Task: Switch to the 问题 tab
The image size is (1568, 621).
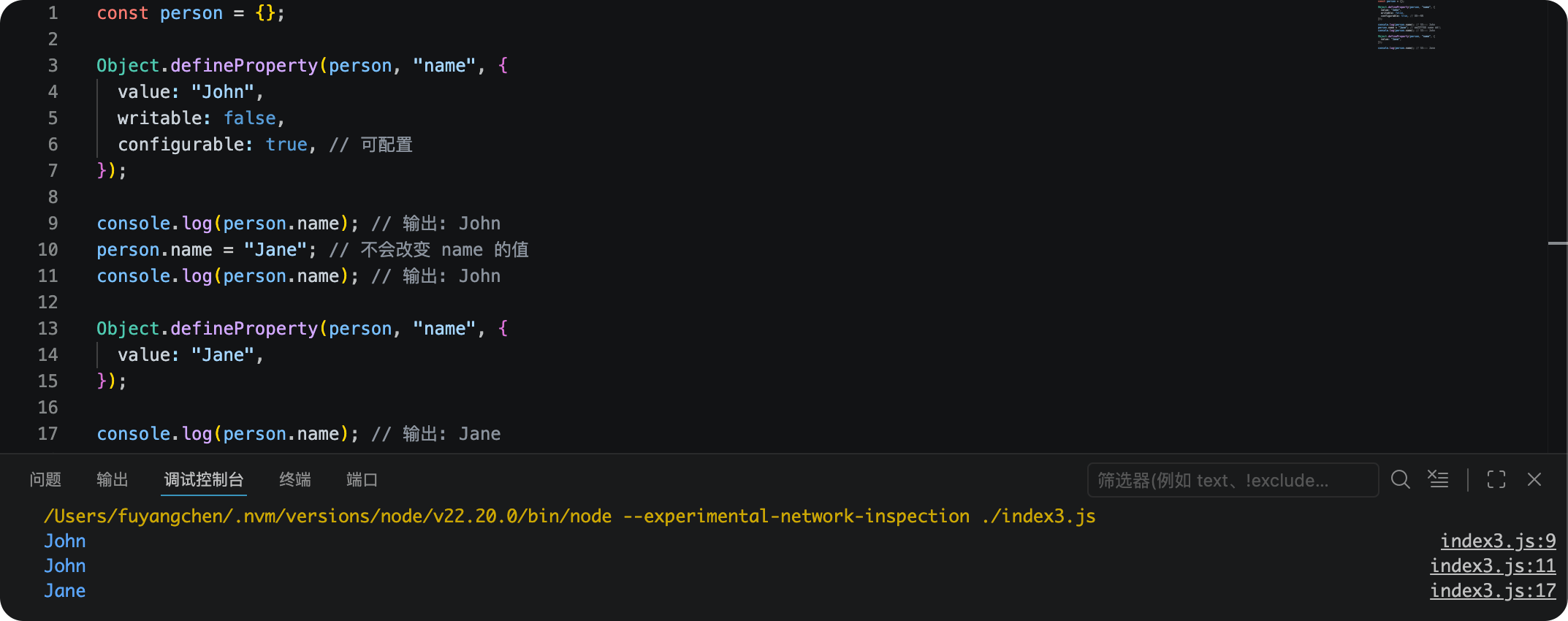Action: coord(45,479)
